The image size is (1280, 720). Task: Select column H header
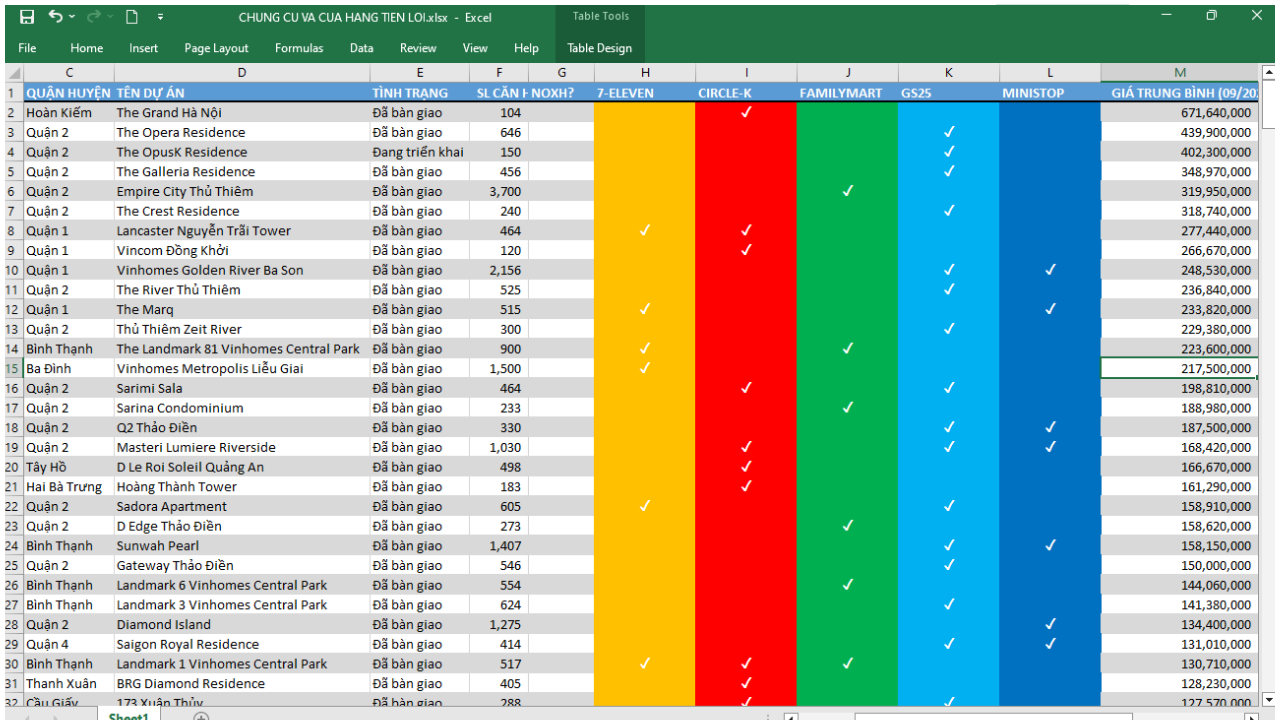pyautogui.click(x=645, y=72)
